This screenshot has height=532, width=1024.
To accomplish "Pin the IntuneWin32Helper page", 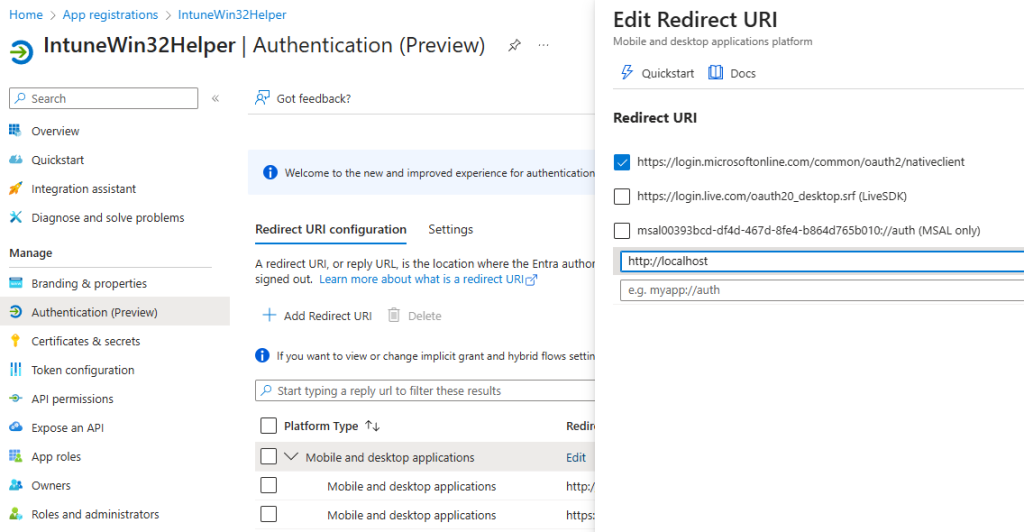I will tap(514, 46).
